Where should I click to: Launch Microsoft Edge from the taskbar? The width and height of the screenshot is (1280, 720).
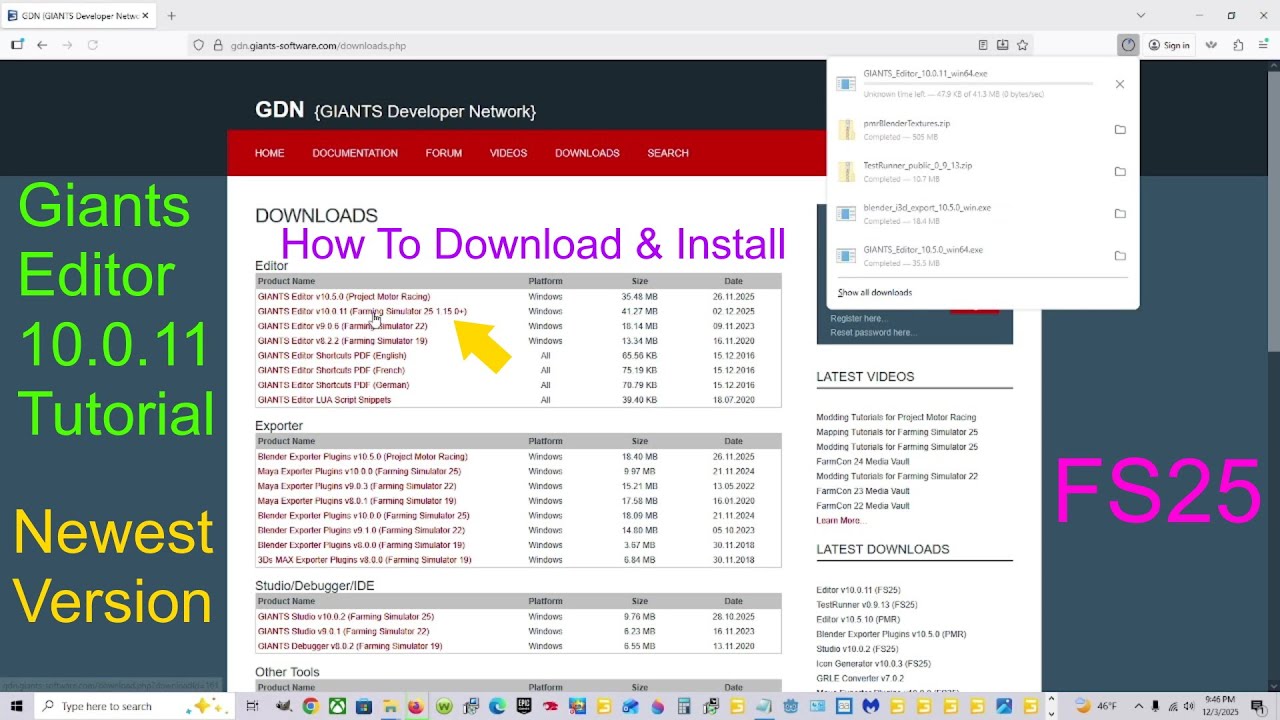497,706
